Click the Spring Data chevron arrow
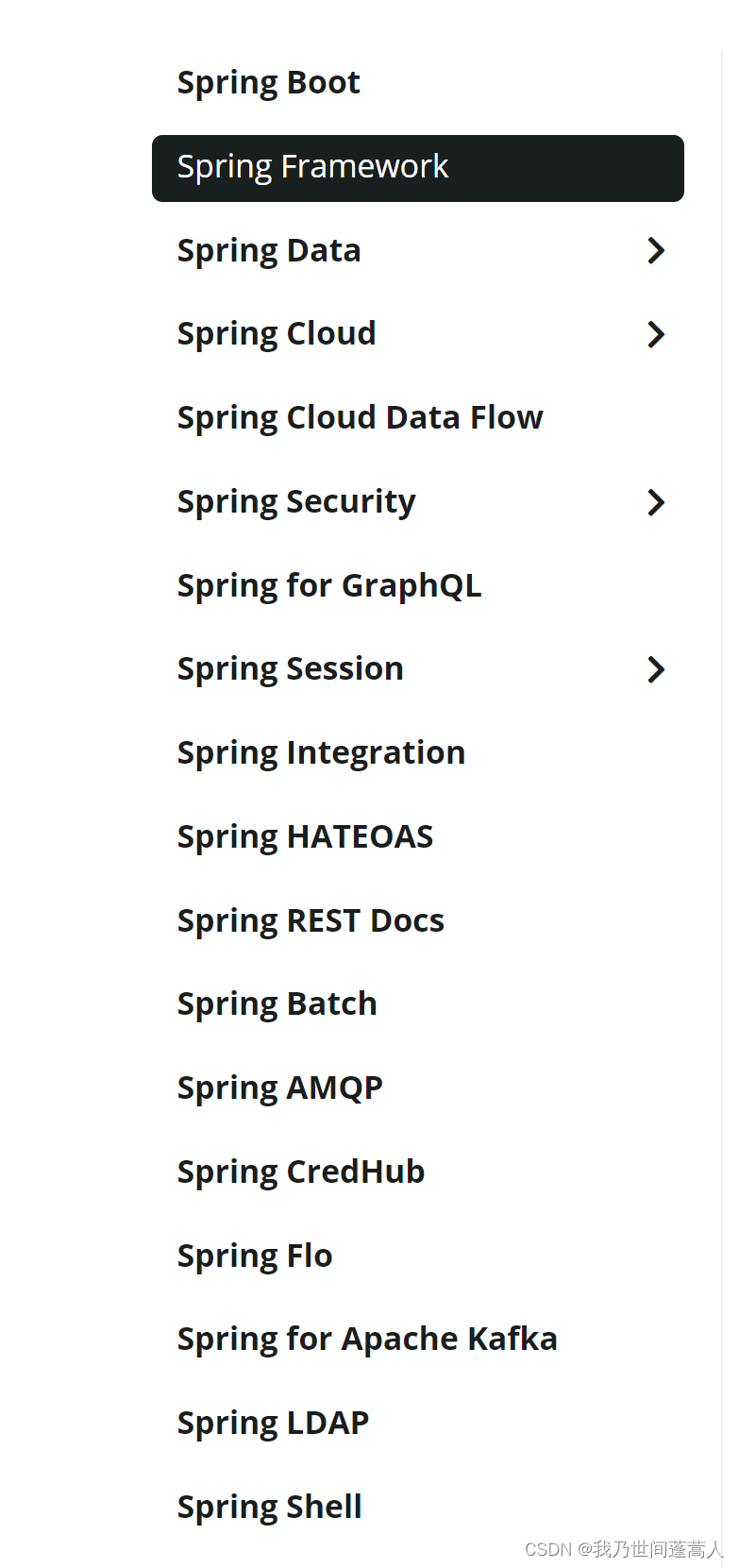The height and width of the screenshot is (1568, 739). (x=656, y=250)
